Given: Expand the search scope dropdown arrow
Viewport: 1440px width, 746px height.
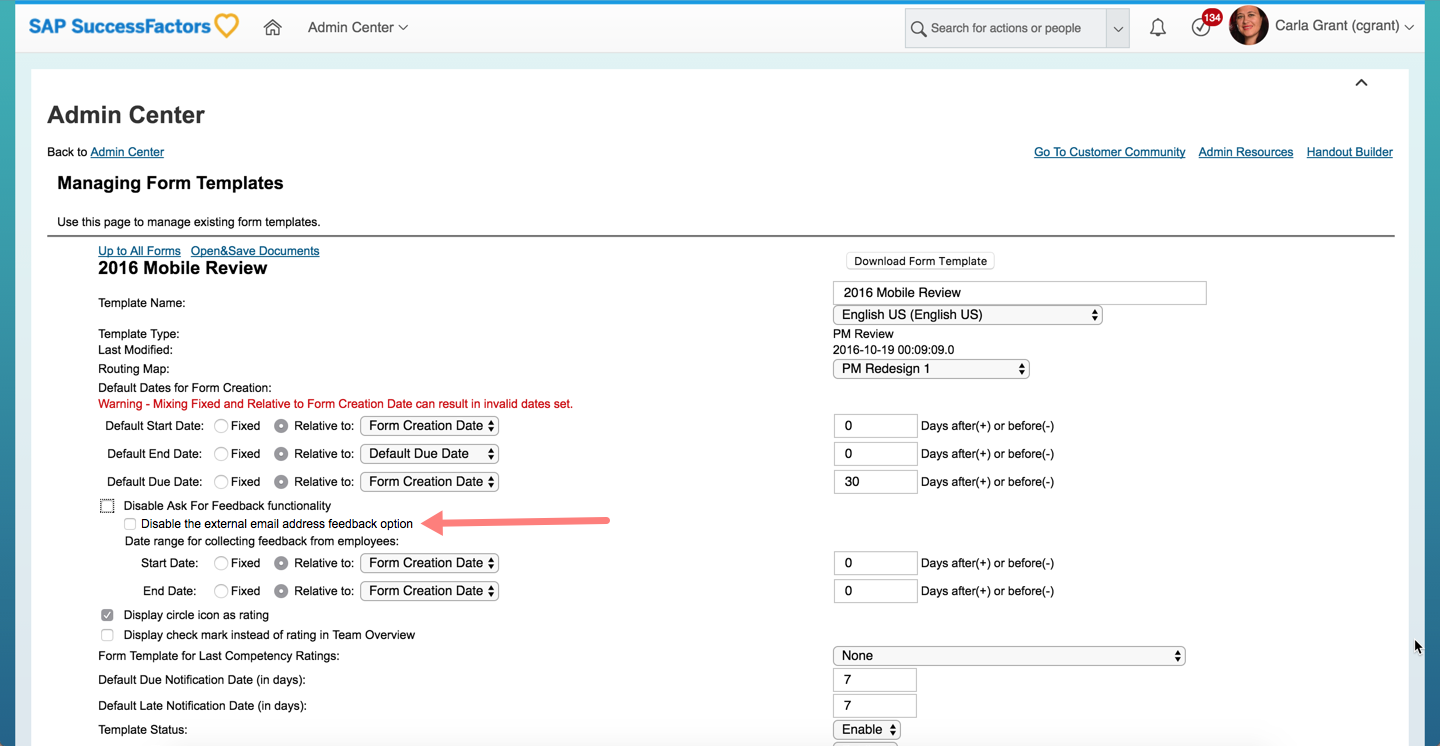Looking at the screenshot, I should 1118,28.
